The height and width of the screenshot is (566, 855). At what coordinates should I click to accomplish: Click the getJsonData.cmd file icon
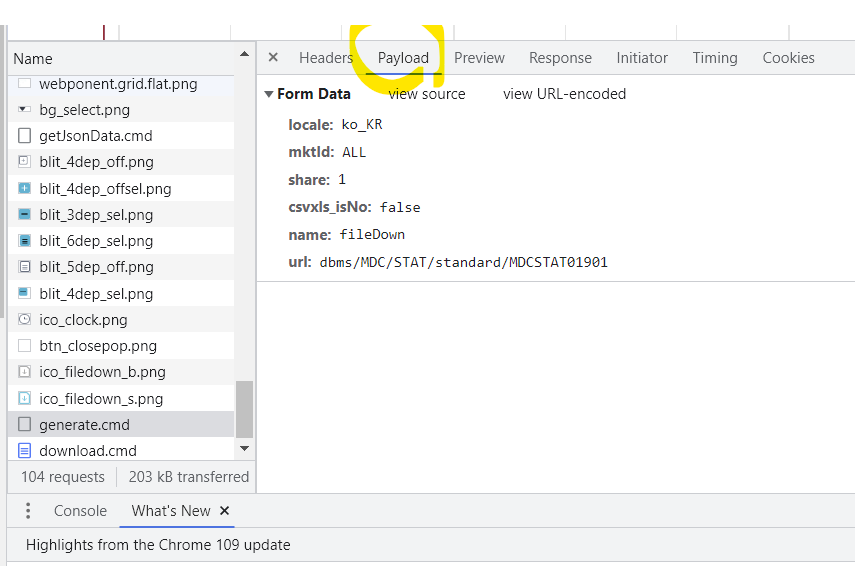click(x=25, y=136)
